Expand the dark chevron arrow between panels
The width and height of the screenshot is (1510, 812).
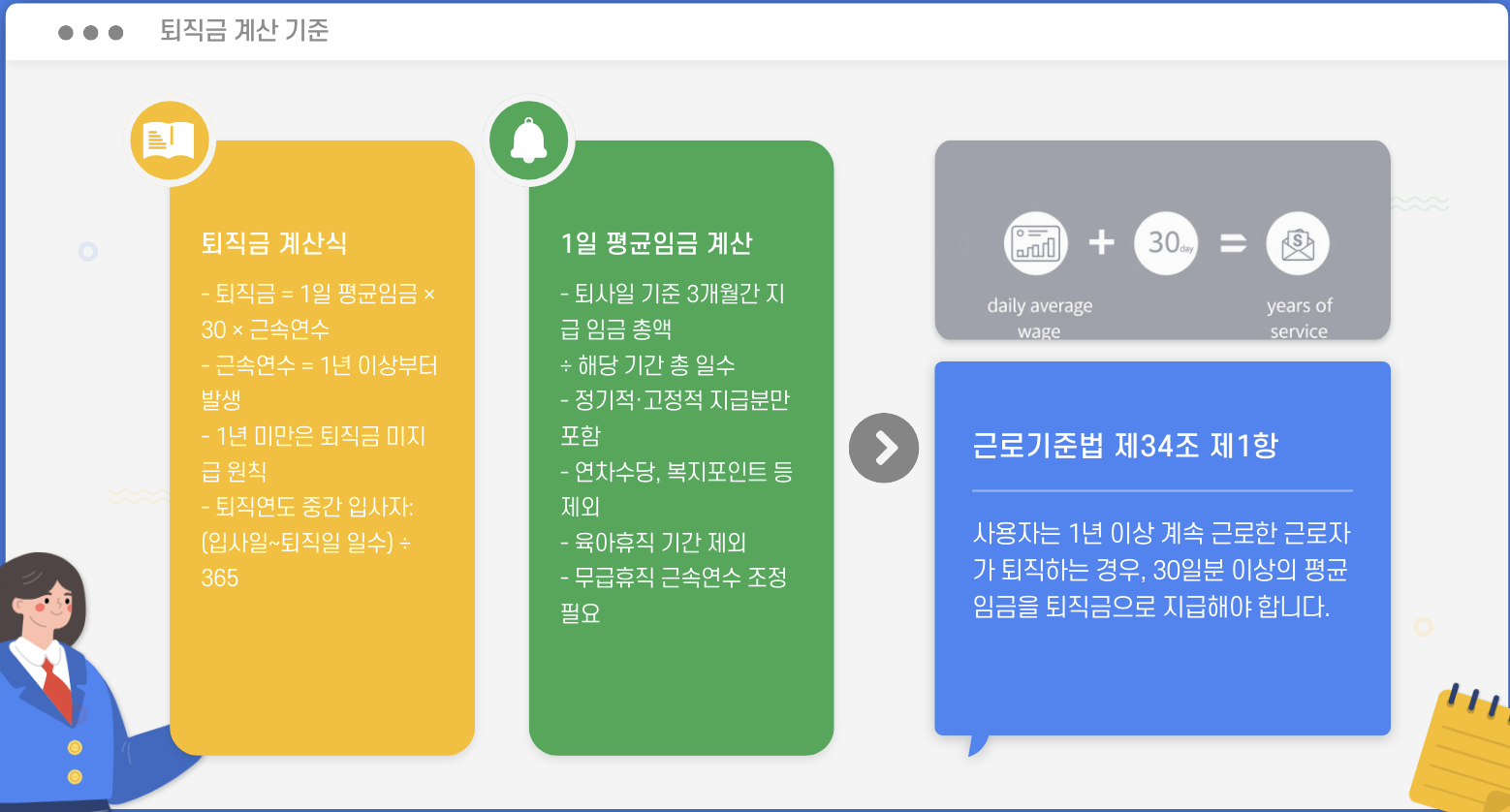click(883, 448)
